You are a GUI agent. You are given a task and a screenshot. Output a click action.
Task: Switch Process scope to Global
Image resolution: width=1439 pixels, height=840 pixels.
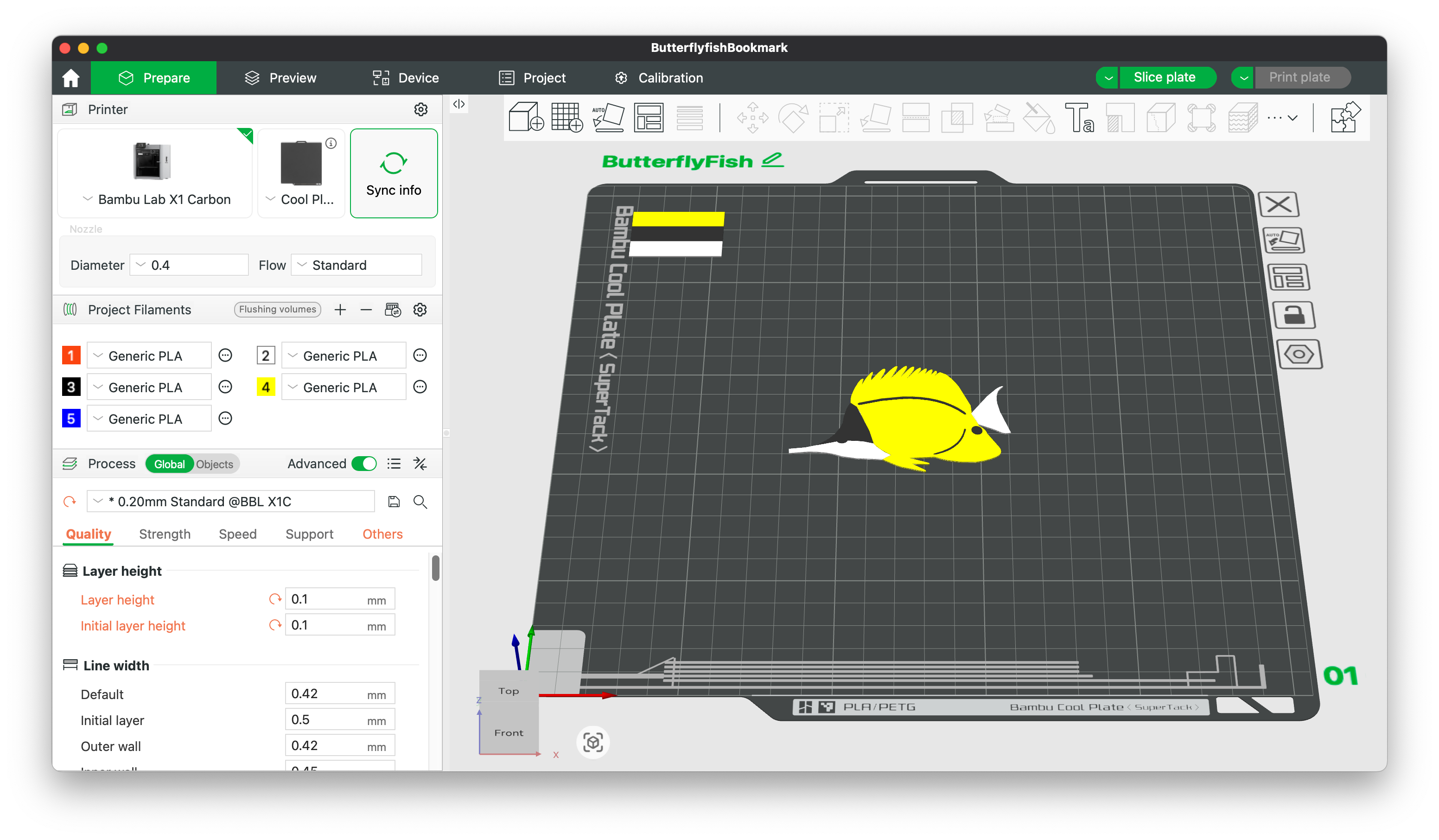click(x=170, y=464)
